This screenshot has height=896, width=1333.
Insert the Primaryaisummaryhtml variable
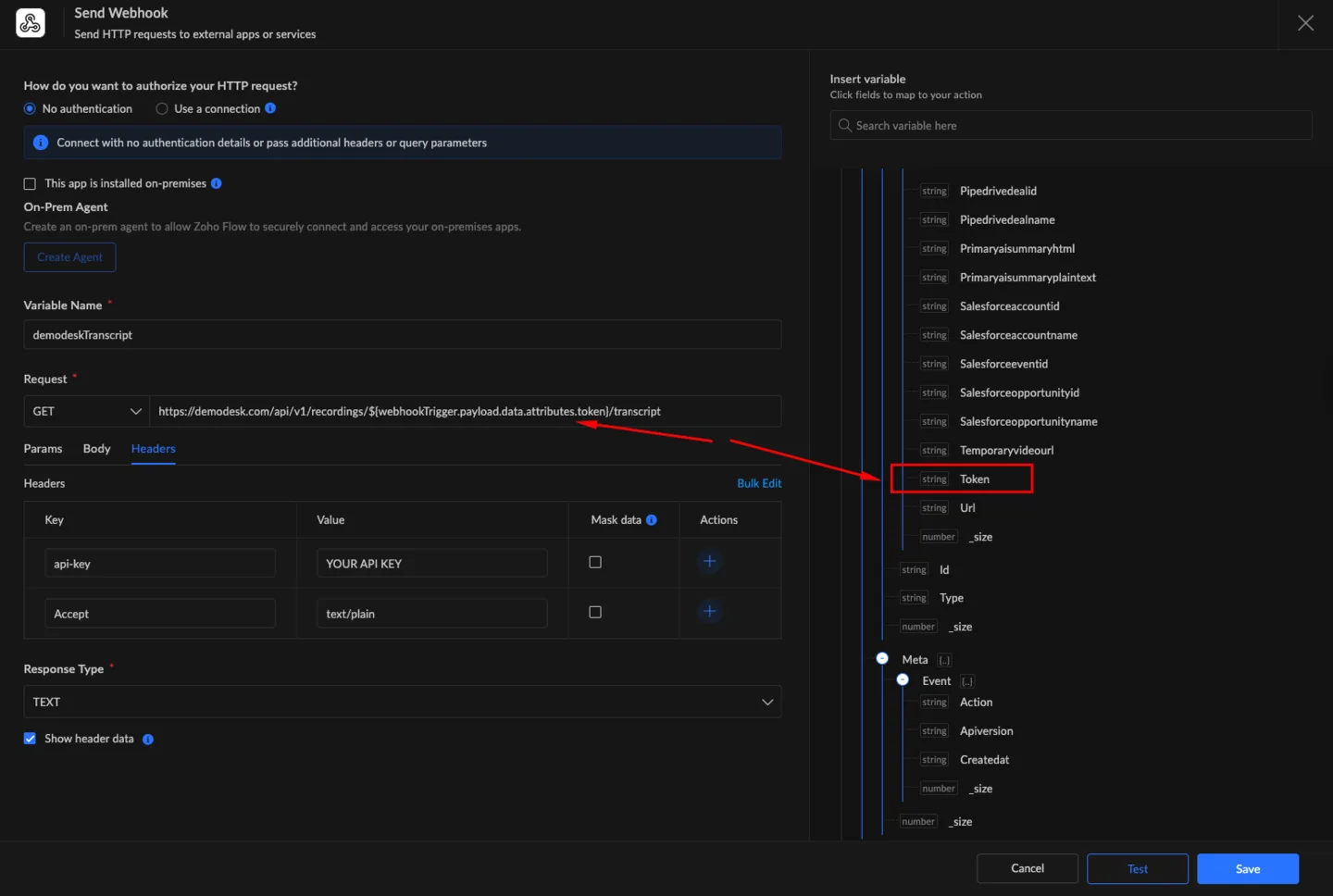pos(1017,249)
